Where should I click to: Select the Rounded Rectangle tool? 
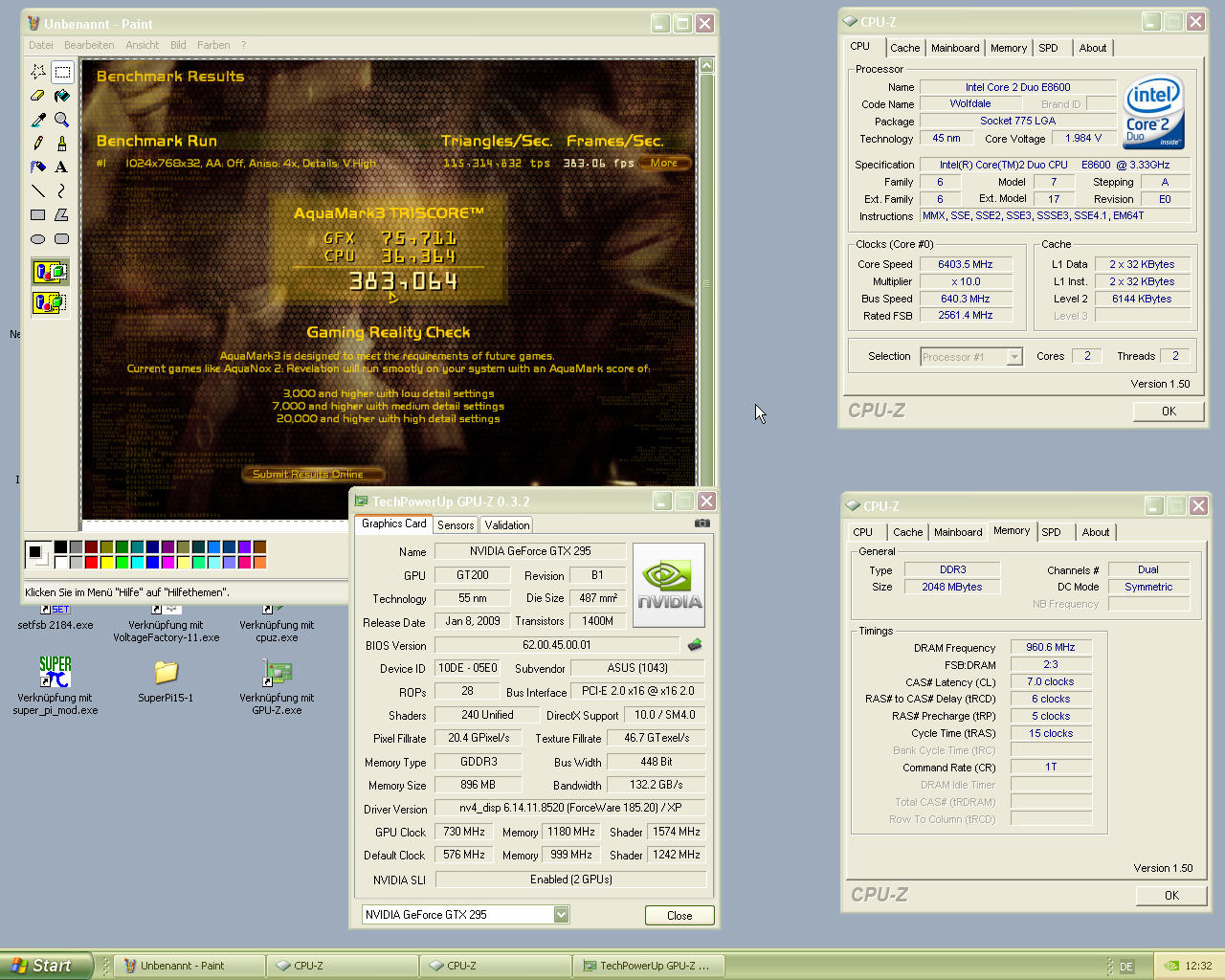coord(62,238)
